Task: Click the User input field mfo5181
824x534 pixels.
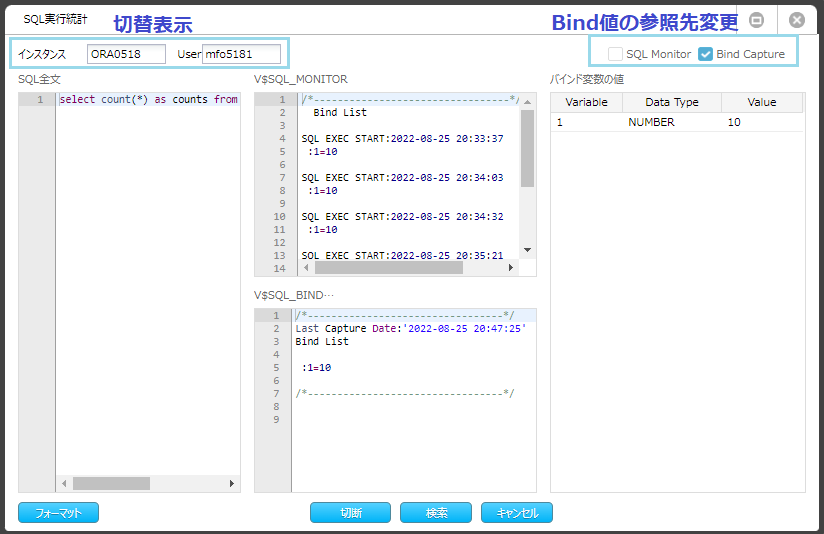Action: click(x=241, y=54)
